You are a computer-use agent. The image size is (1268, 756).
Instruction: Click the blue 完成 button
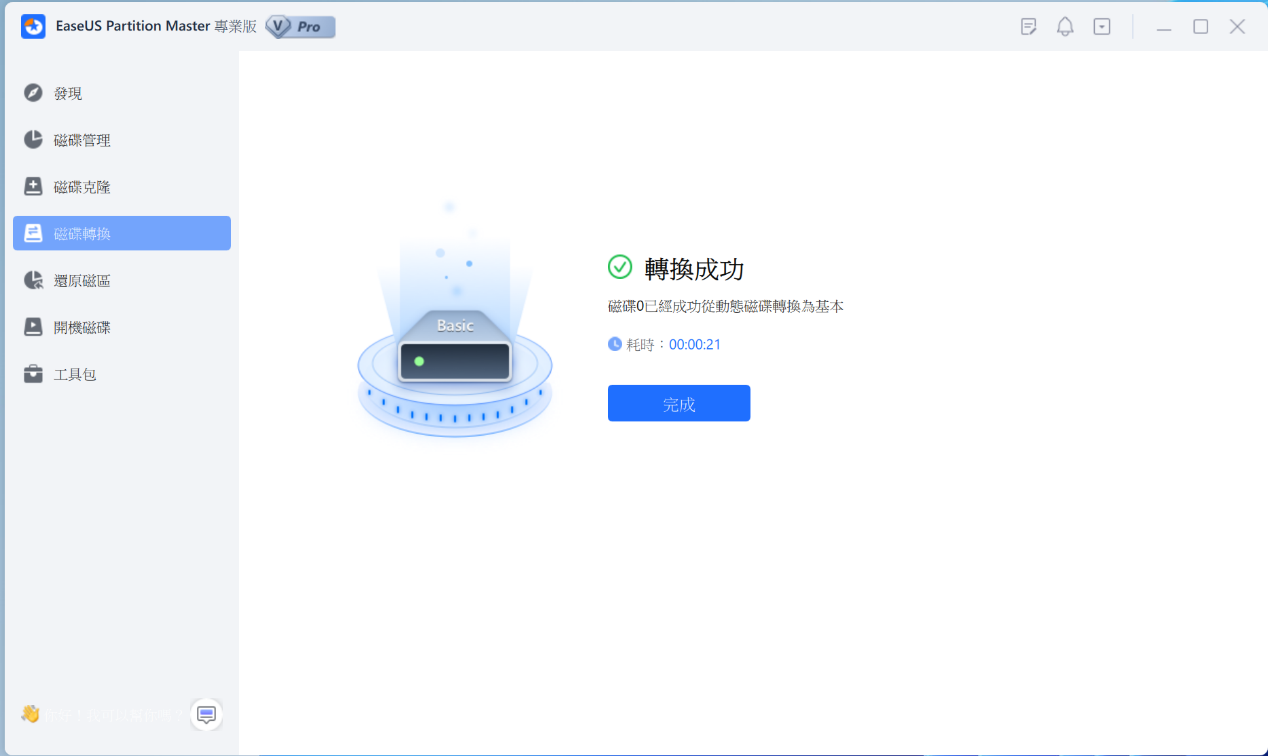pos(679,403)
